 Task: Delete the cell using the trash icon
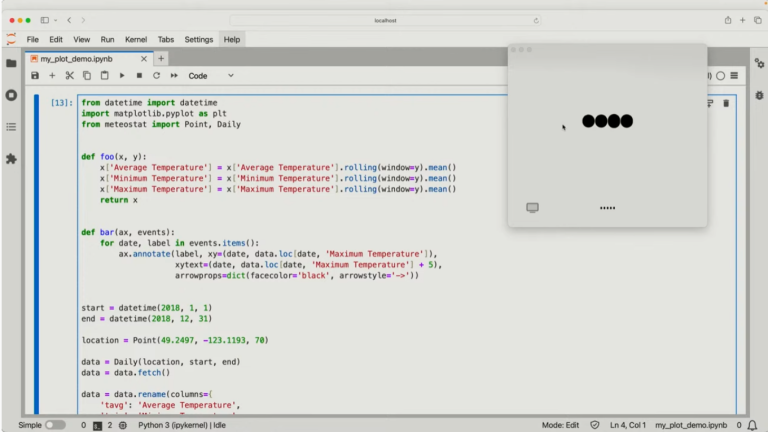pyautogui.click(x=726, y=103)
